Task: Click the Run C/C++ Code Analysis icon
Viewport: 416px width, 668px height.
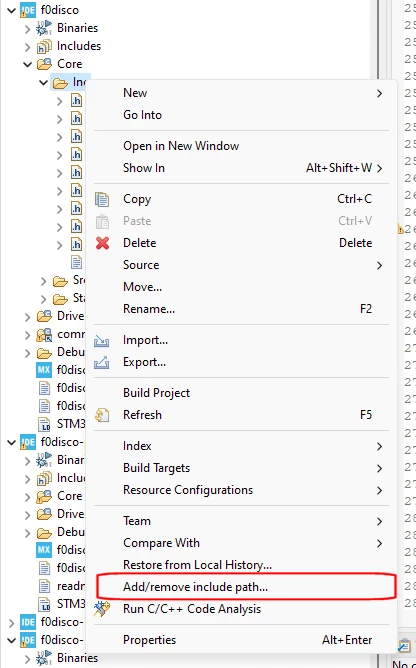Action: pyautogui.click(x=102, y=608)
